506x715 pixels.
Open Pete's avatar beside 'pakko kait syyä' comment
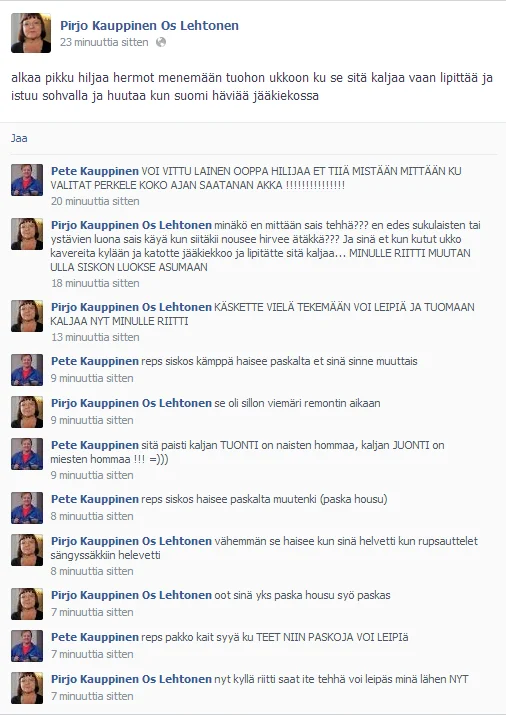(x=27, y=646)
